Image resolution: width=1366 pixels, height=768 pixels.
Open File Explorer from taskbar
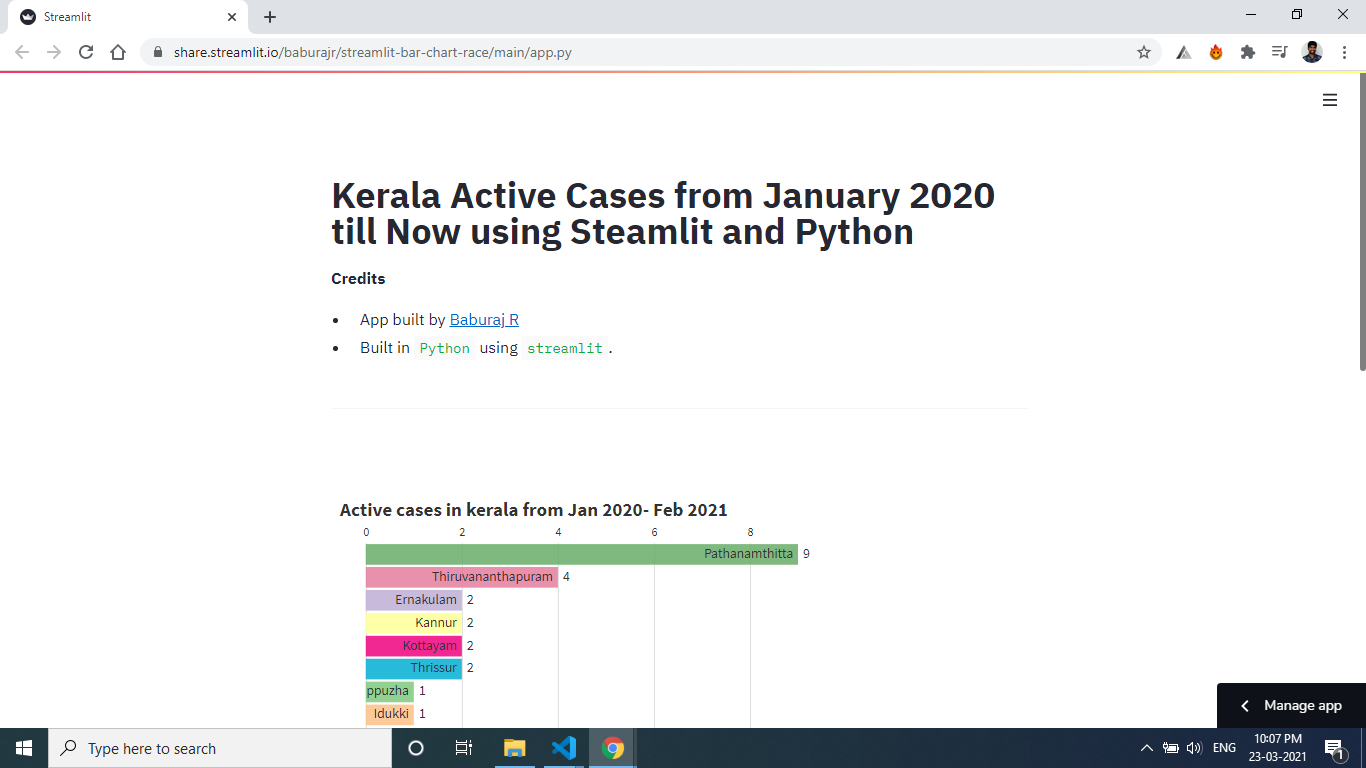514,748
